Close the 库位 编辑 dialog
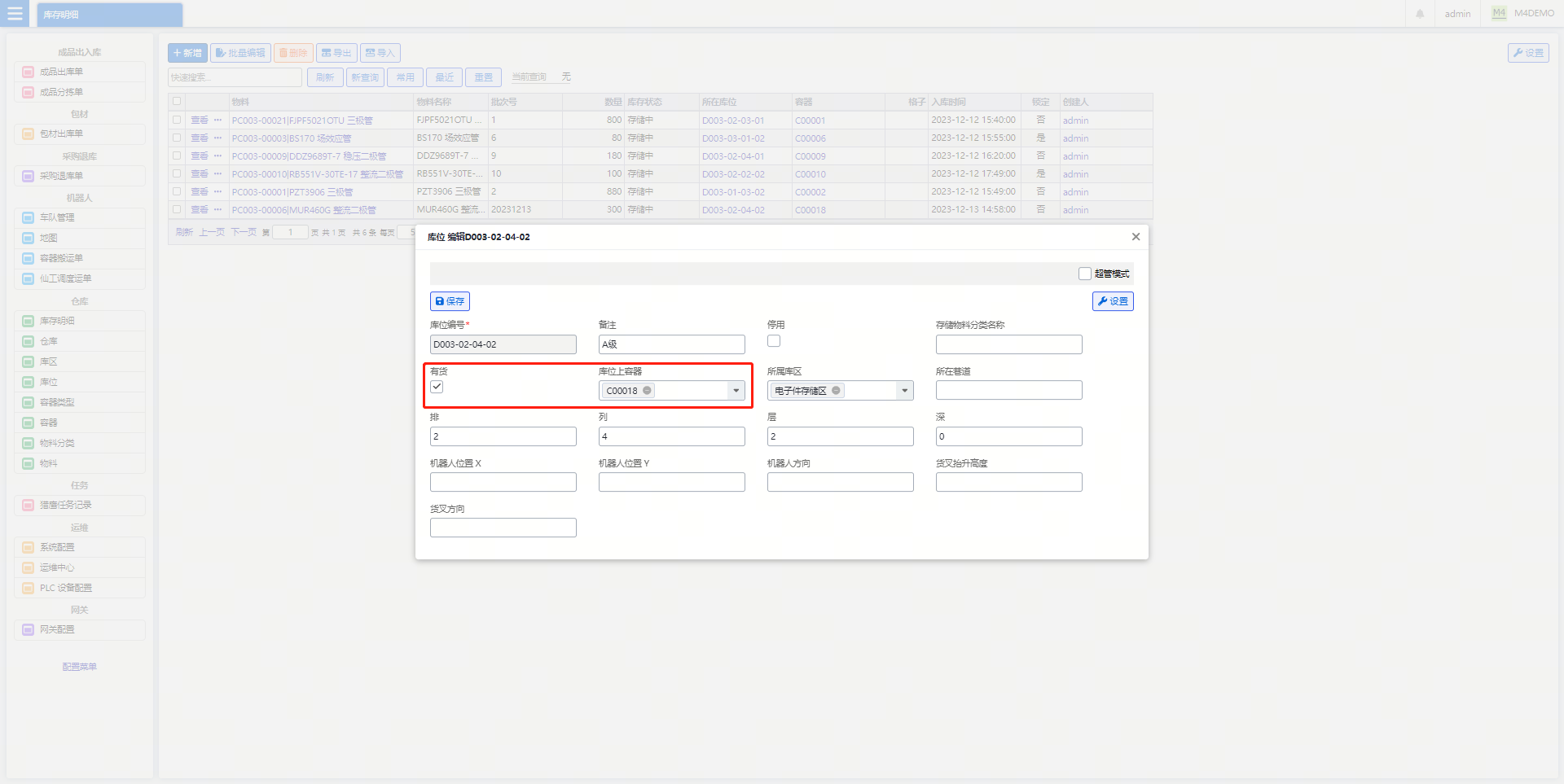The height and width of the screenshot is (784, 1564). (x=1136, y=237)
